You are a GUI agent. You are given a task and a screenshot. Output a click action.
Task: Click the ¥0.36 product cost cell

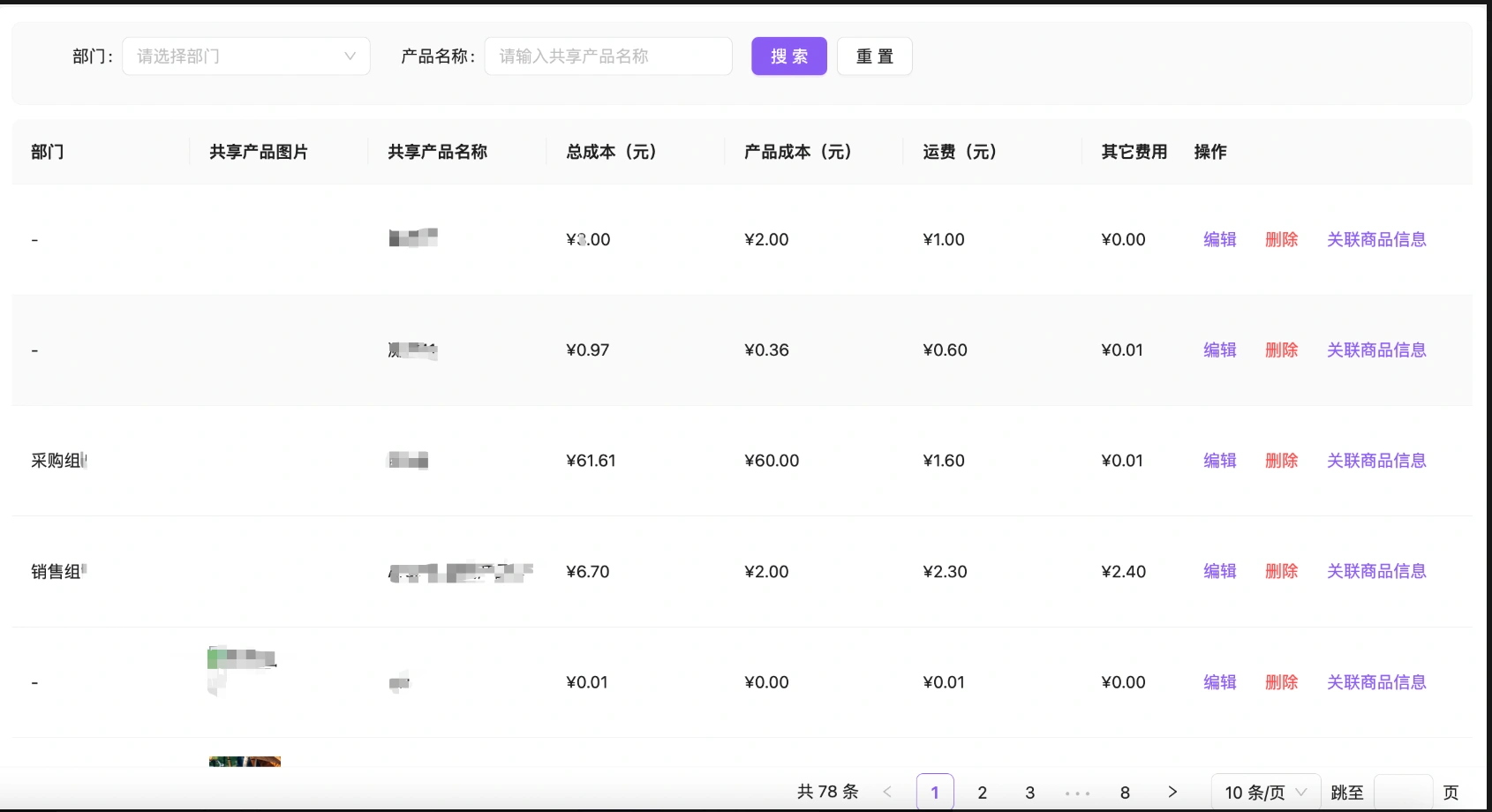766,350
